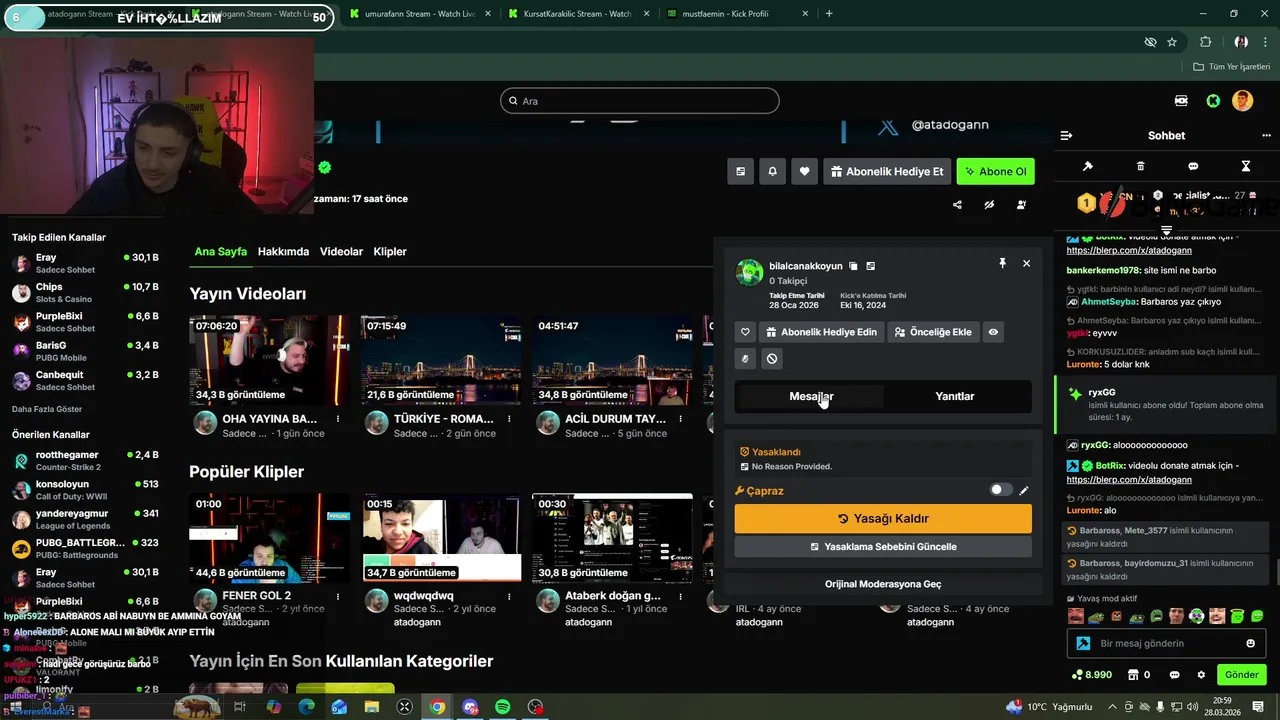Image resolution: width=1280 pixels, height=720 pixels.
Task: Click Gönder to send message
Action: click(1242, 675)
